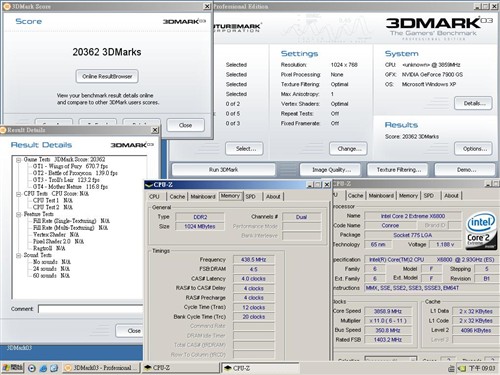Start the benchmark with Run 3DMark
500x375 pixels.
point(223,170)
